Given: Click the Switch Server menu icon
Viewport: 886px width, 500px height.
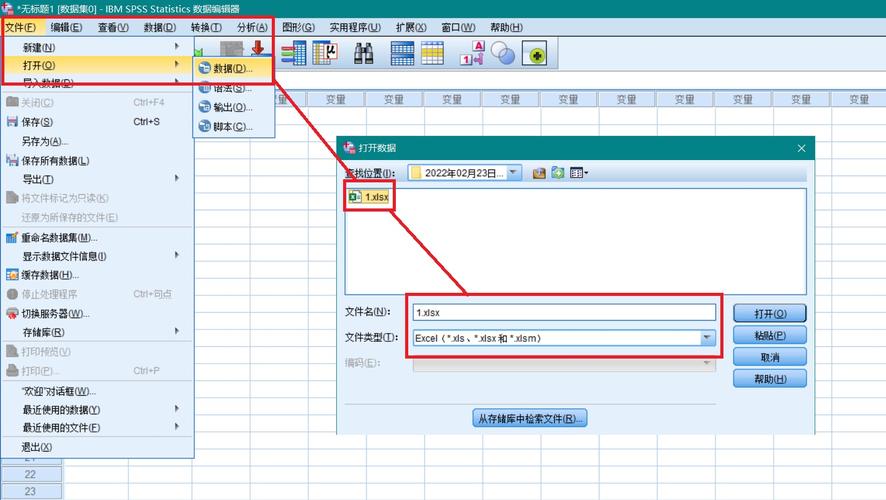Looking at the screenshot, I should [12, 313].
